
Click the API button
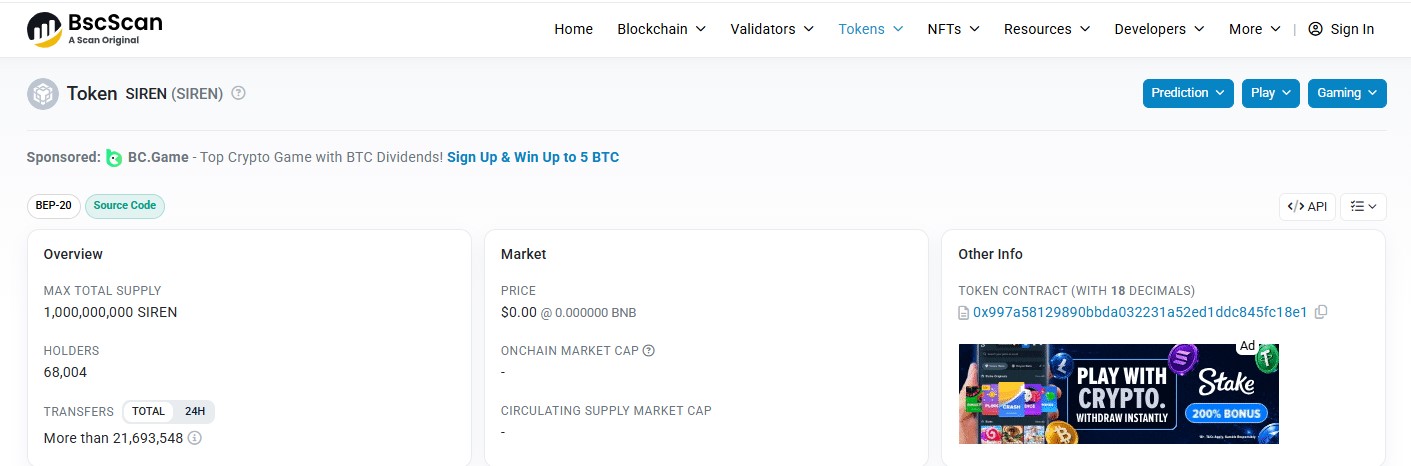pyautogui.click(x=1307, y=207)
